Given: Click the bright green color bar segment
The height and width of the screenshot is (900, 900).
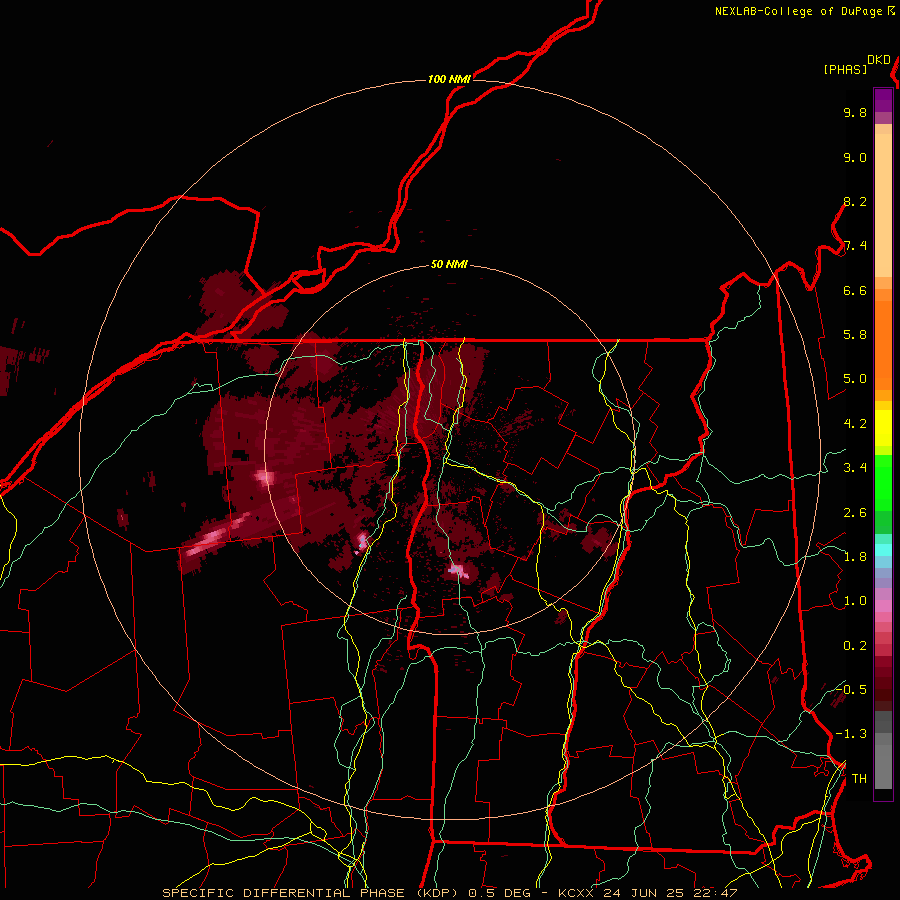Looking at the screenshot, I should (883, 483).
